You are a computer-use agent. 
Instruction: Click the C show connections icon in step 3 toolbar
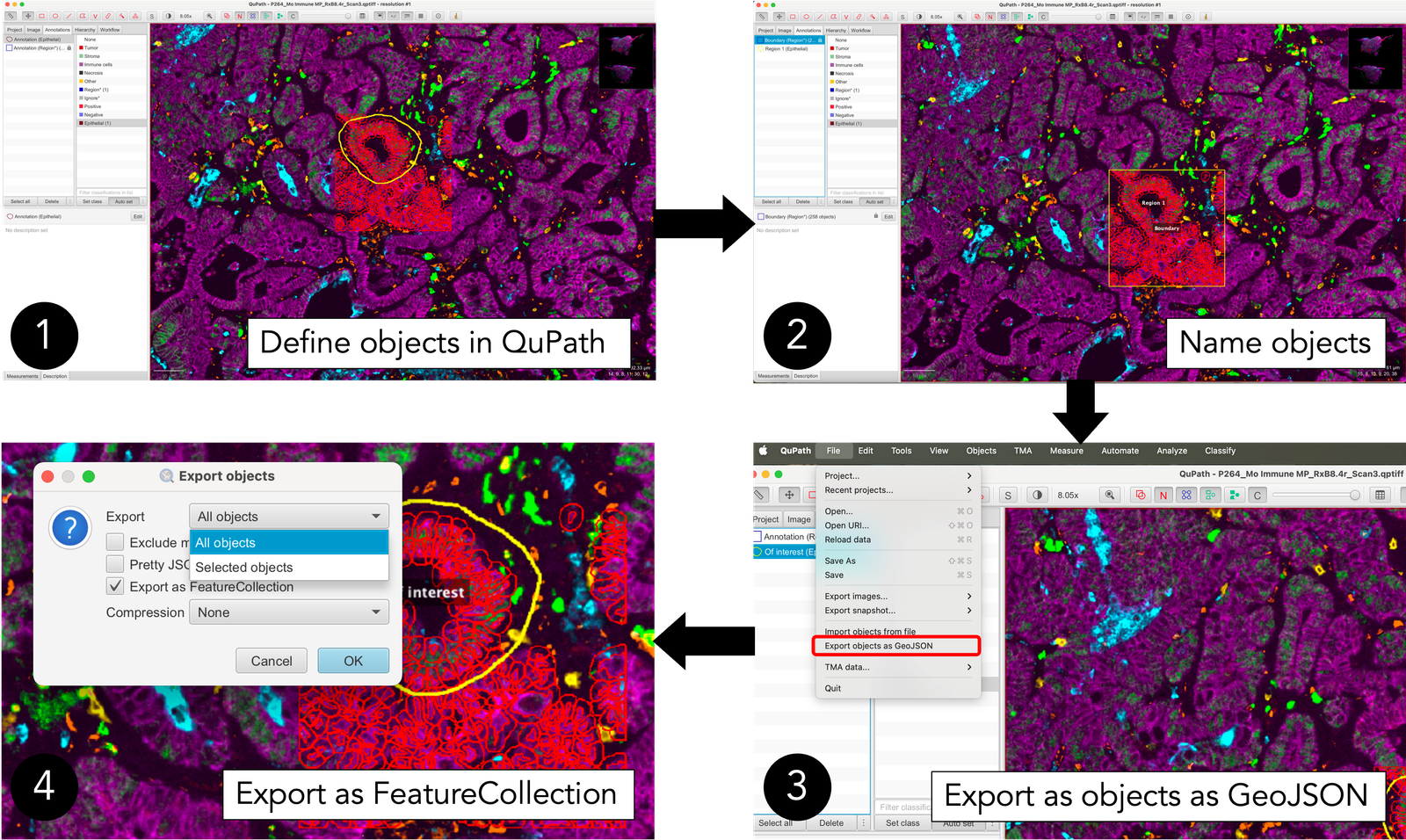coord(1257,495)
